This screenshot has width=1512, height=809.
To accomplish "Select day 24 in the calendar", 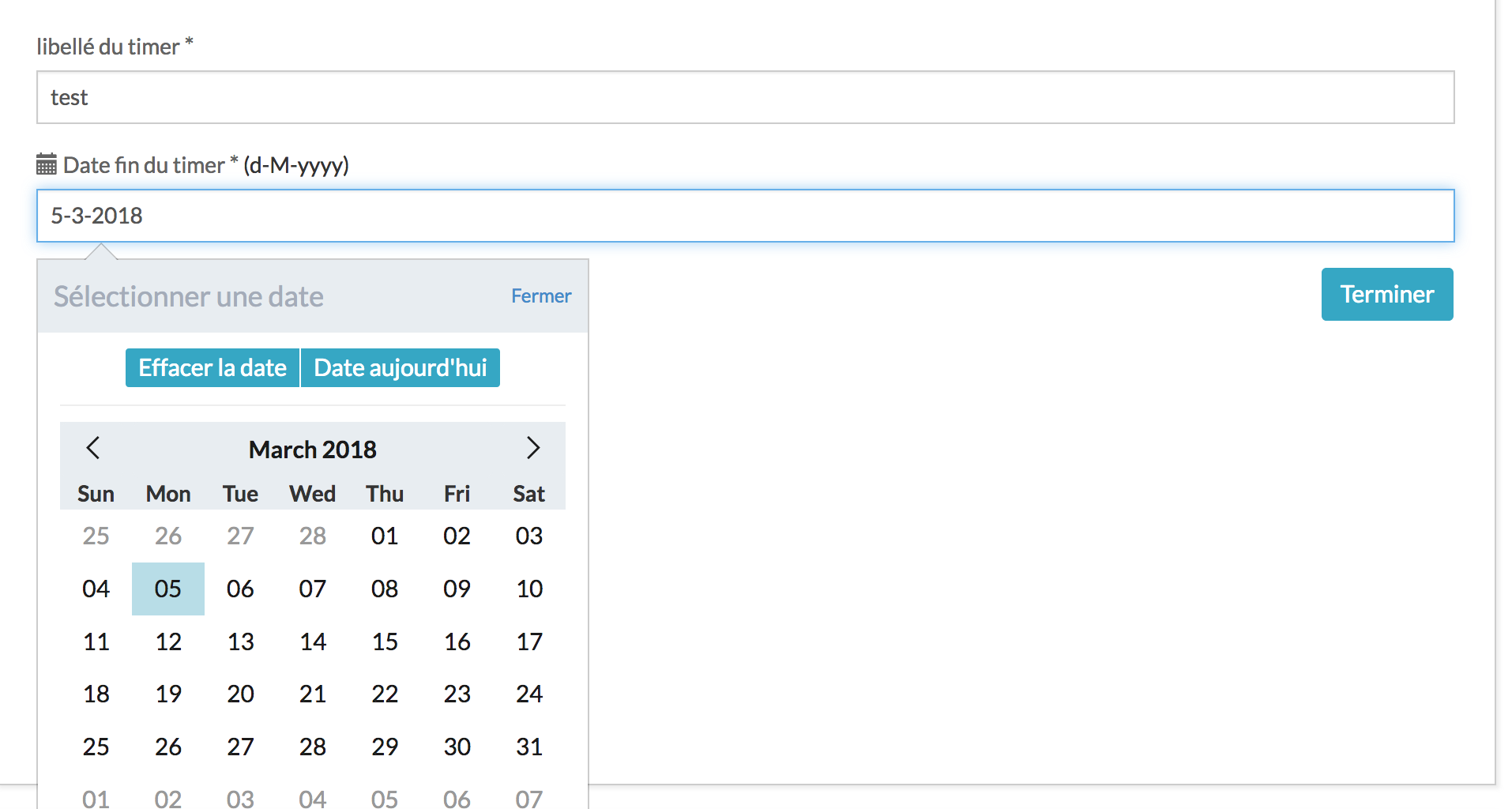I will [529, 694].
